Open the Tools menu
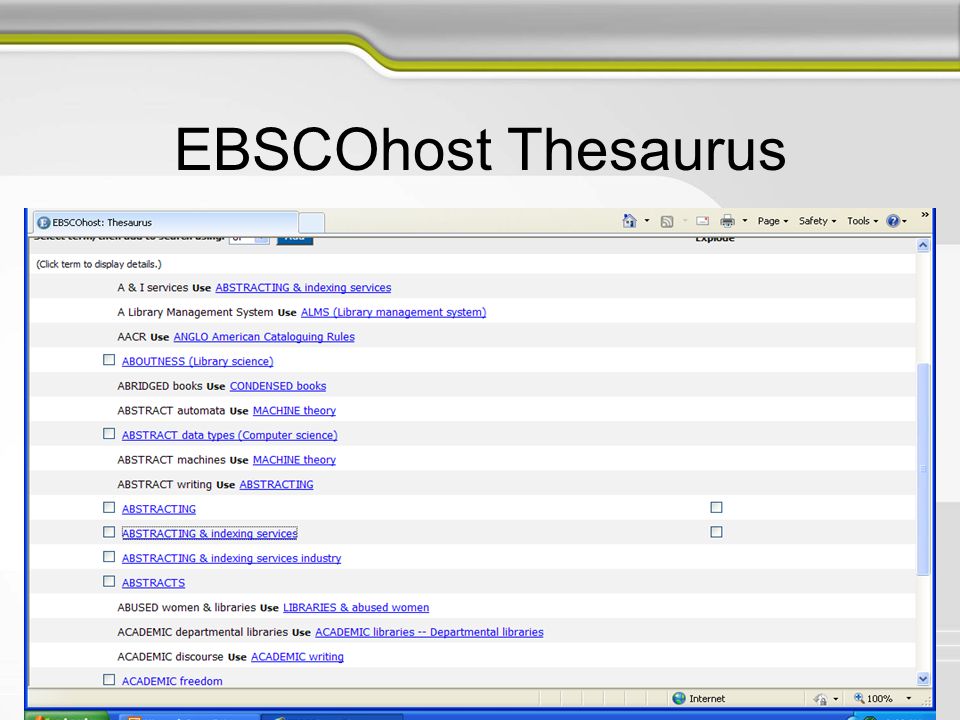Image resolution: width=960 pixels, height=720 pixels. click(x=863, y=221)
